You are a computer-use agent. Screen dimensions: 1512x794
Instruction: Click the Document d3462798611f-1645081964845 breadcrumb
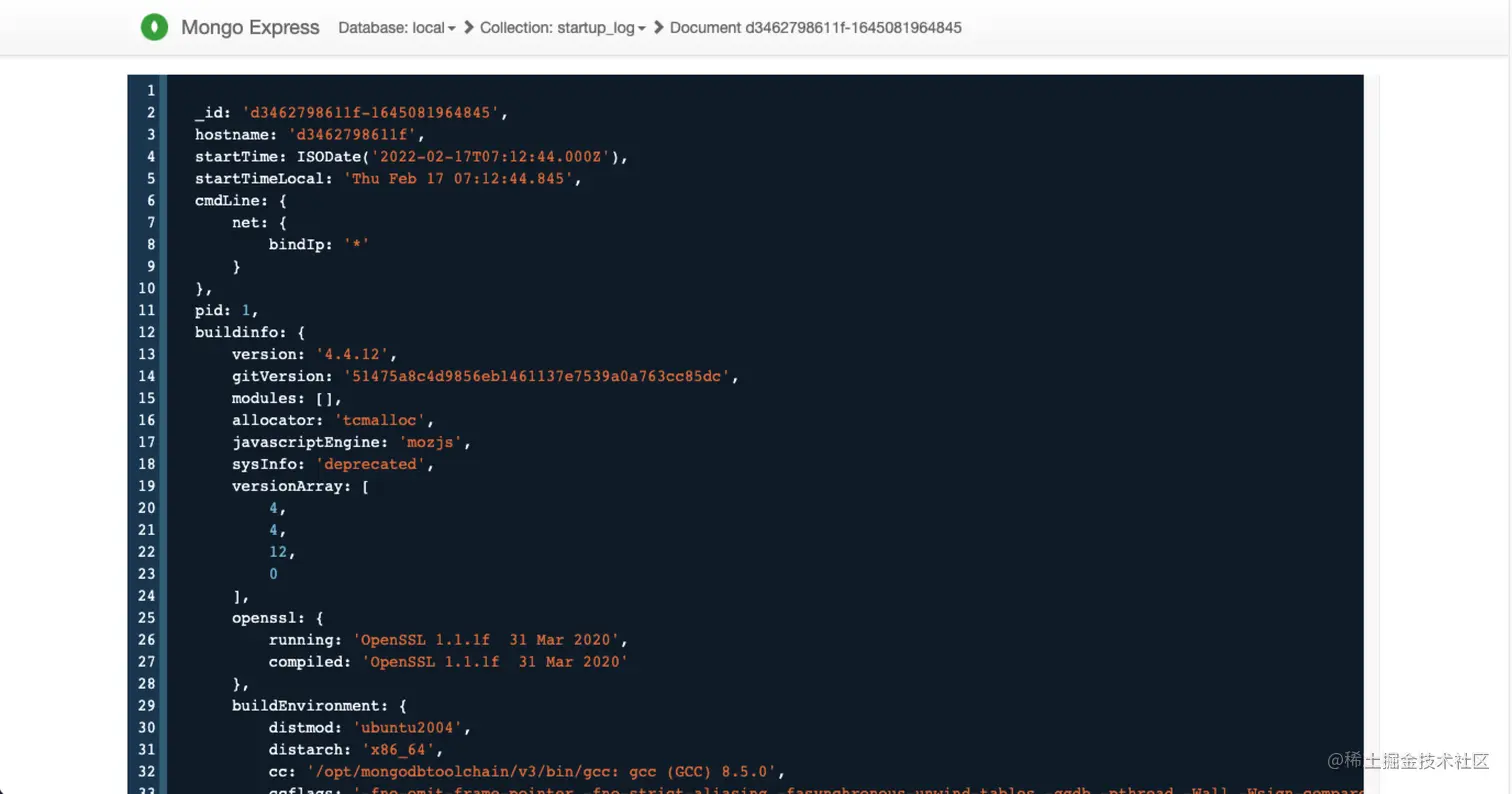tap(816, 28)
